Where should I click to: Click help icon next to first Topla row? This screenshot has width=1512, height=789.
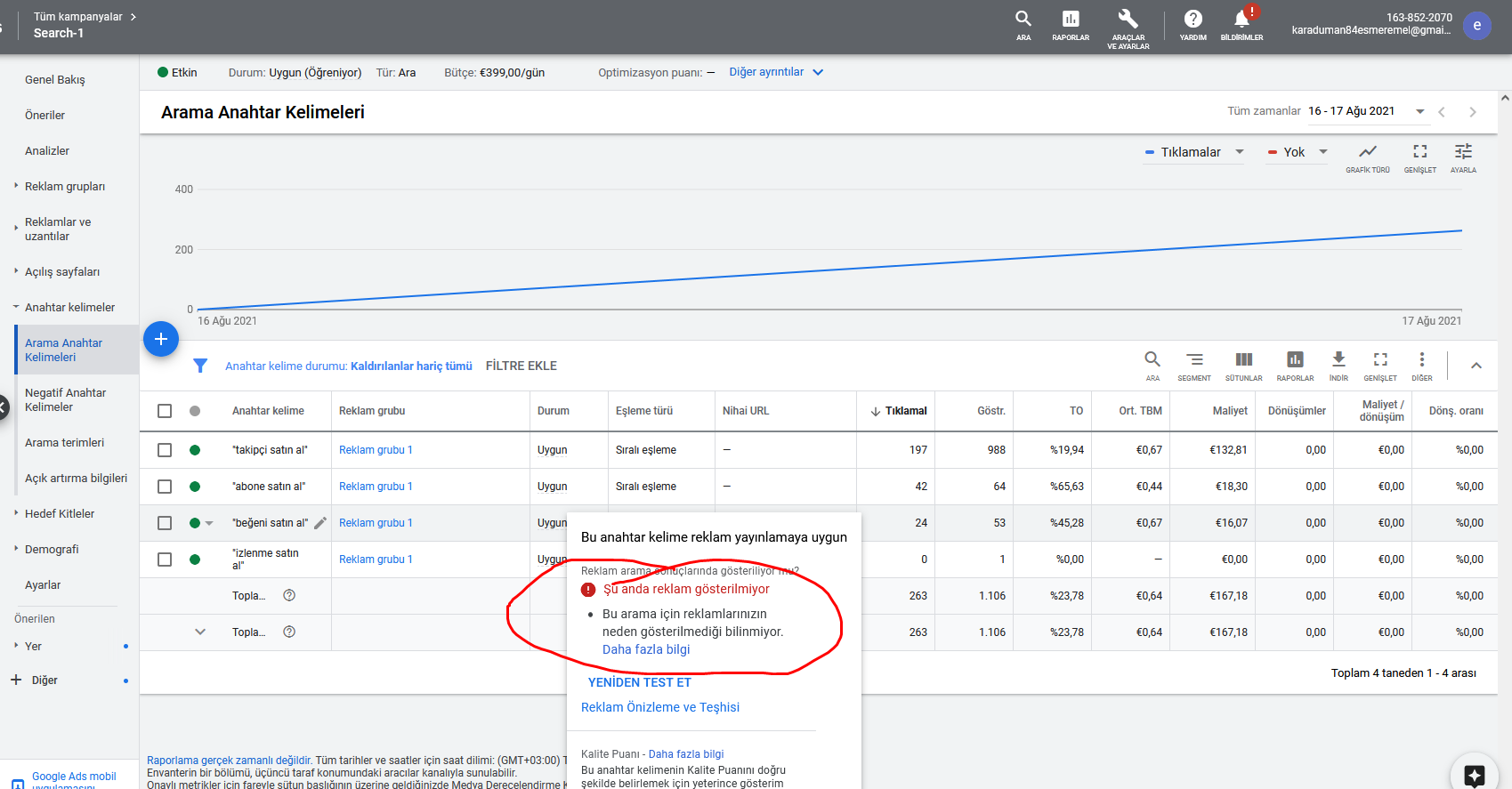point(289,596)
